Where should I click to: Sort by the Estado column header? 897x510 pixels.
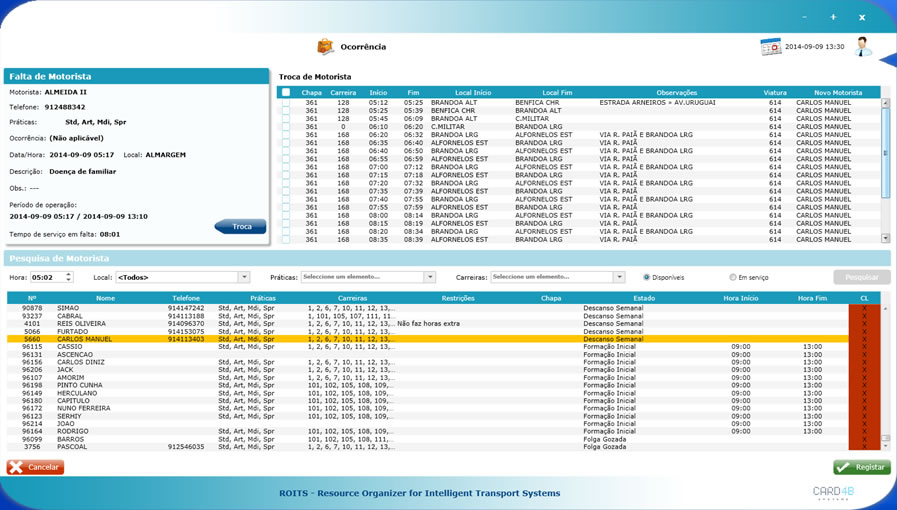tap(643, 298)
